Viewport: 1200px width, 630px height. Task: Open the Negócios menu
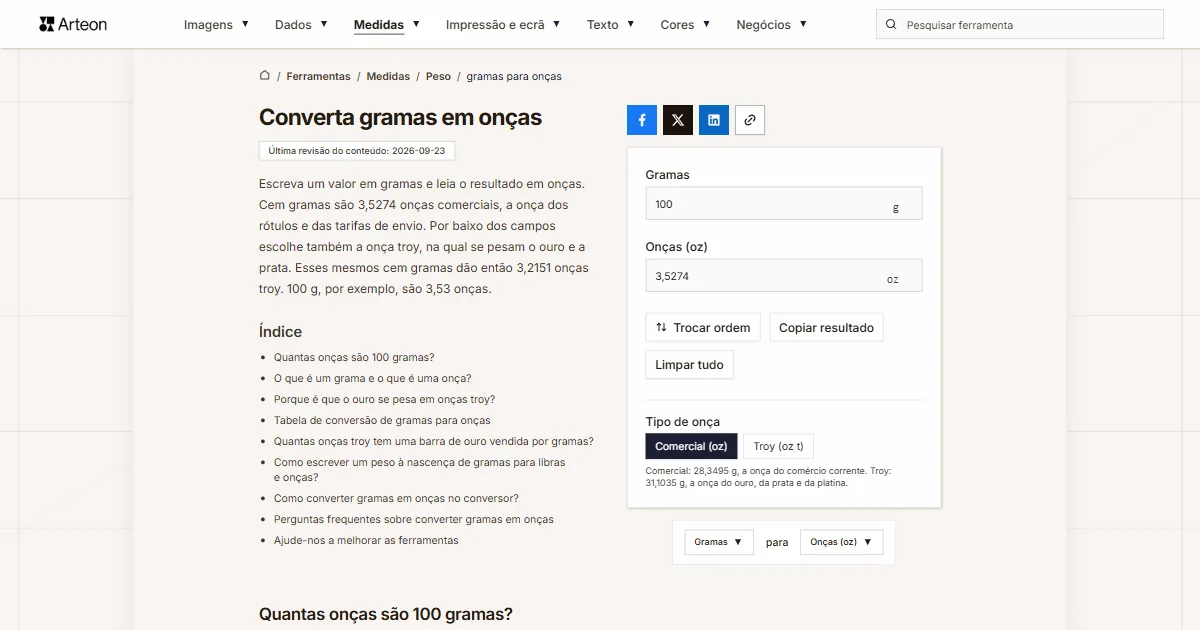coord(771,25)
